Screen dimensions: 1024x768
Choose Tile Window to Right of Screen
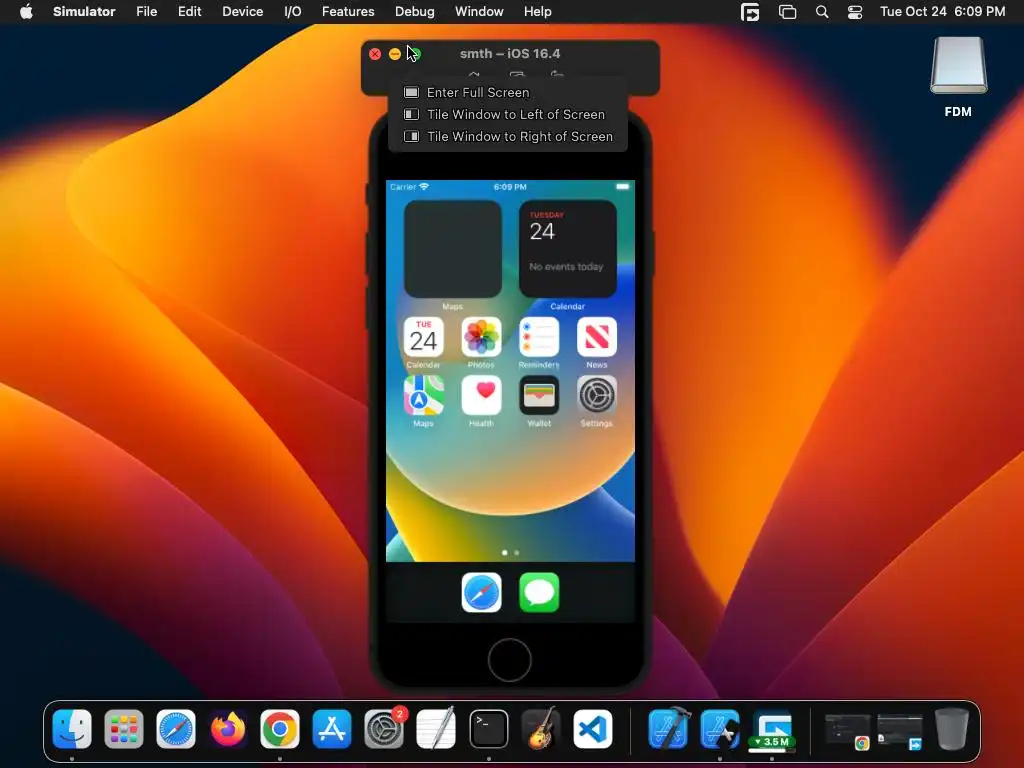click(507, 136)
